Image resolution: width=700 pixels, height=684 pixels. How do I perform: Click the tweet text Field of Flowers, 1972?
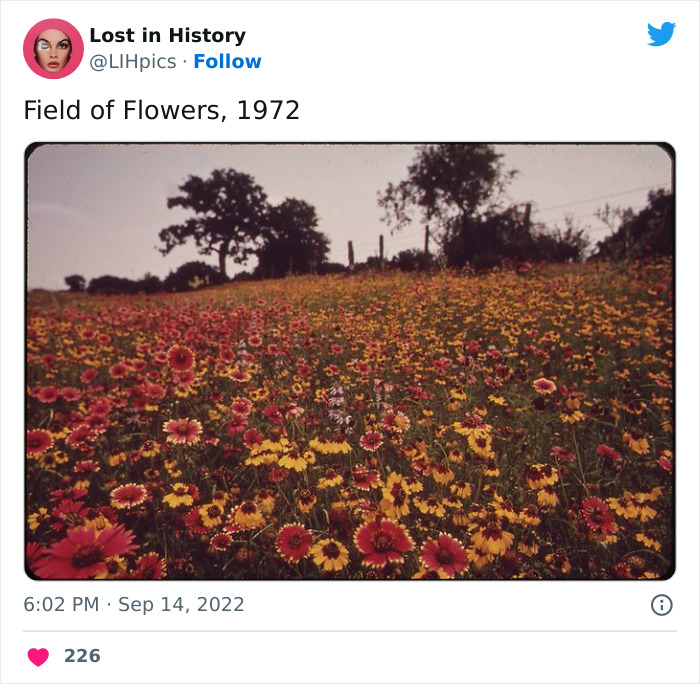coord(161,110)
